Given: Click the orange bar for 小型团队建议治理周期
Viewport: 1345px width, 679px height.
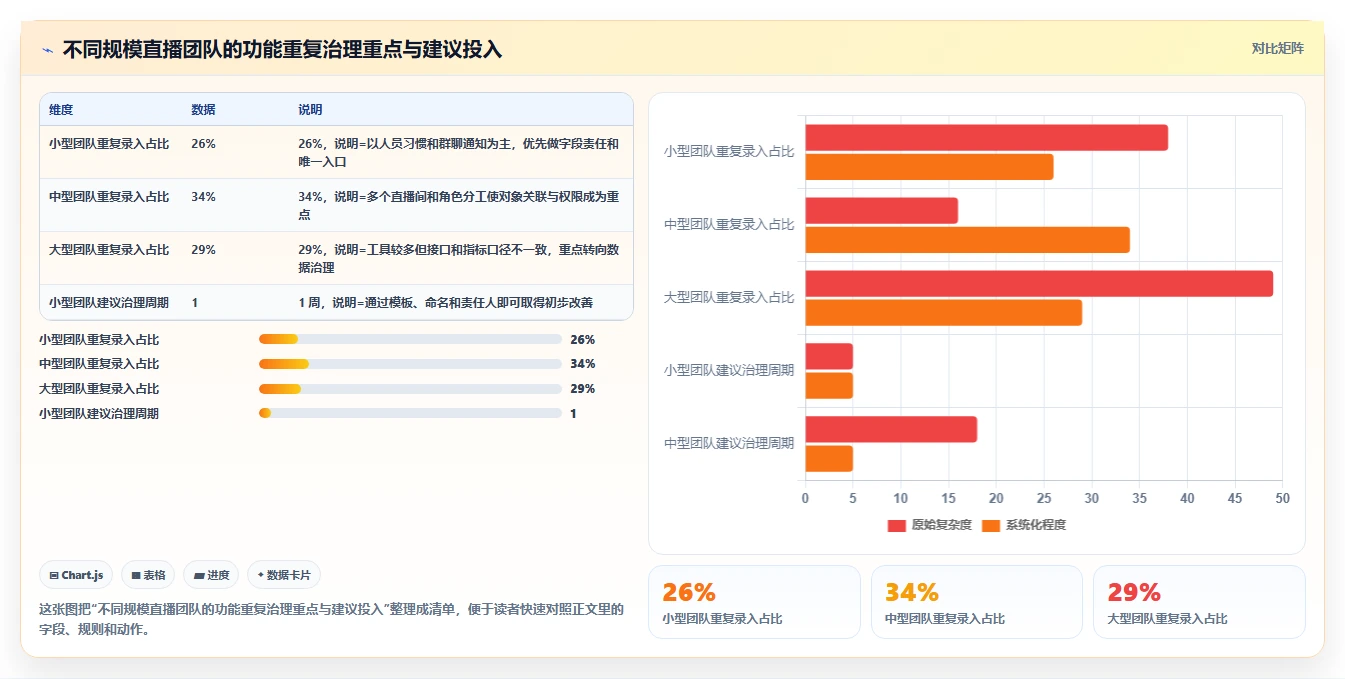Looking at the screenshot, I should tap(829, 386).
